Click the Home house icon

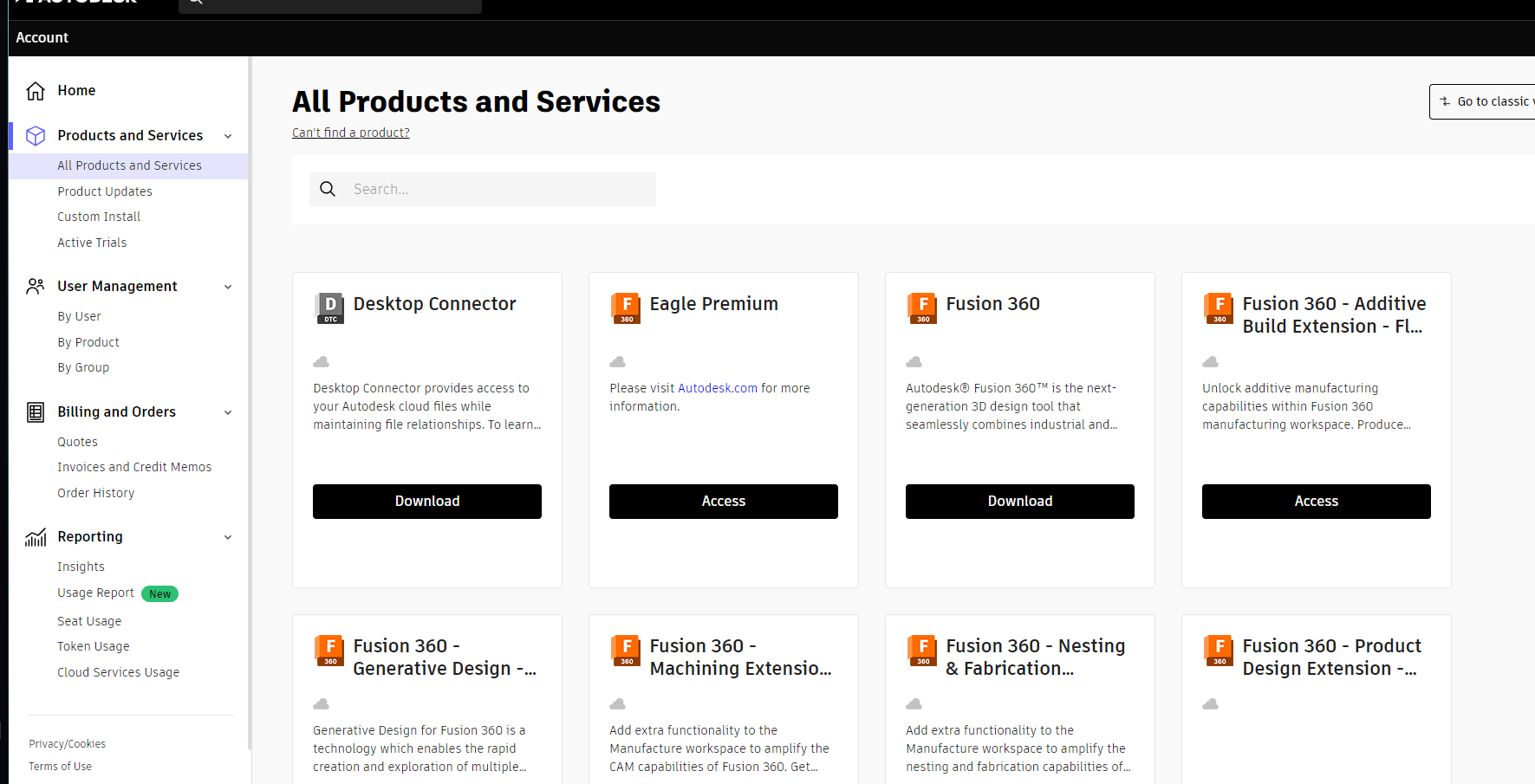coord(36,91)
